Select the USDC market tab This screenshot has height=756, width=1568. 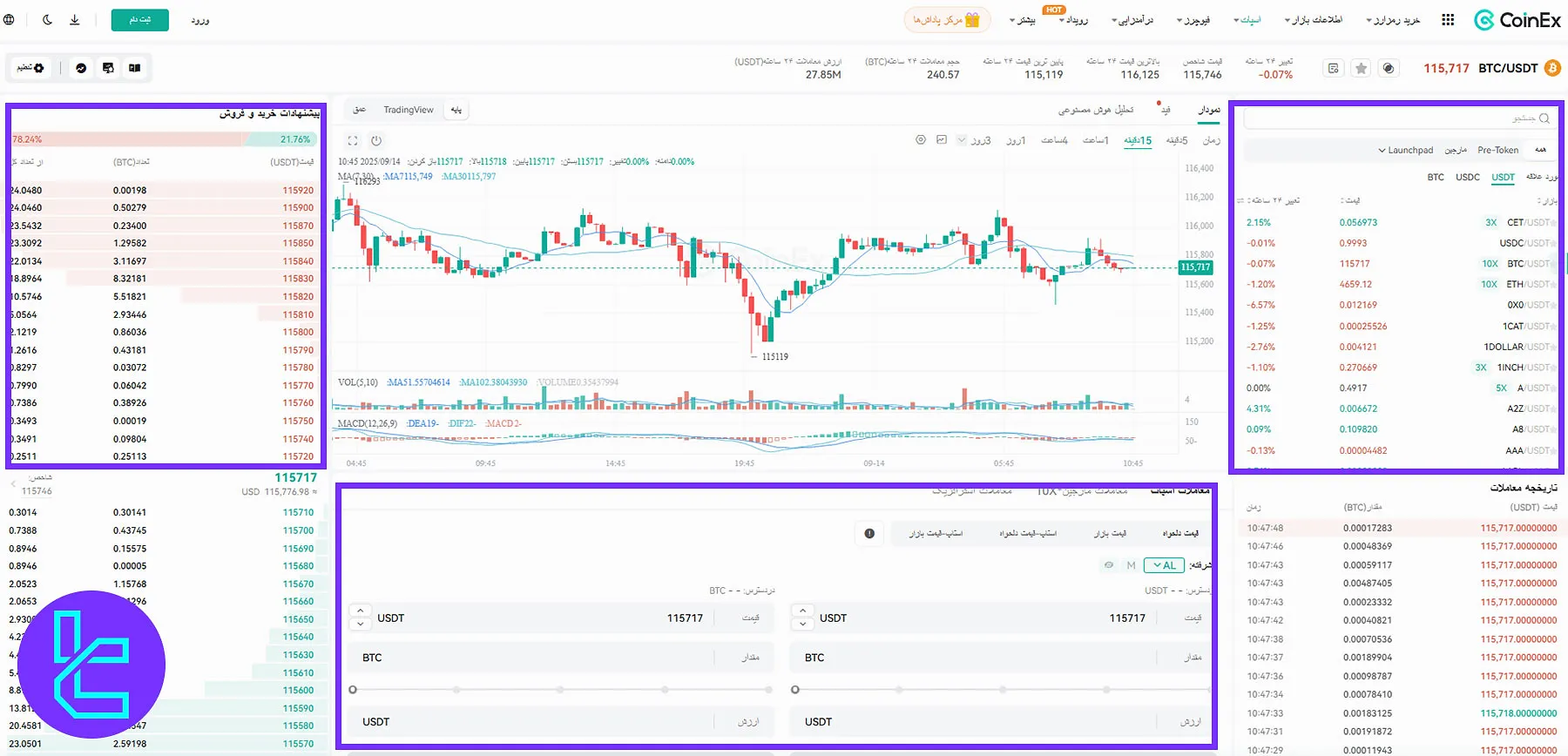point(1467,177)
